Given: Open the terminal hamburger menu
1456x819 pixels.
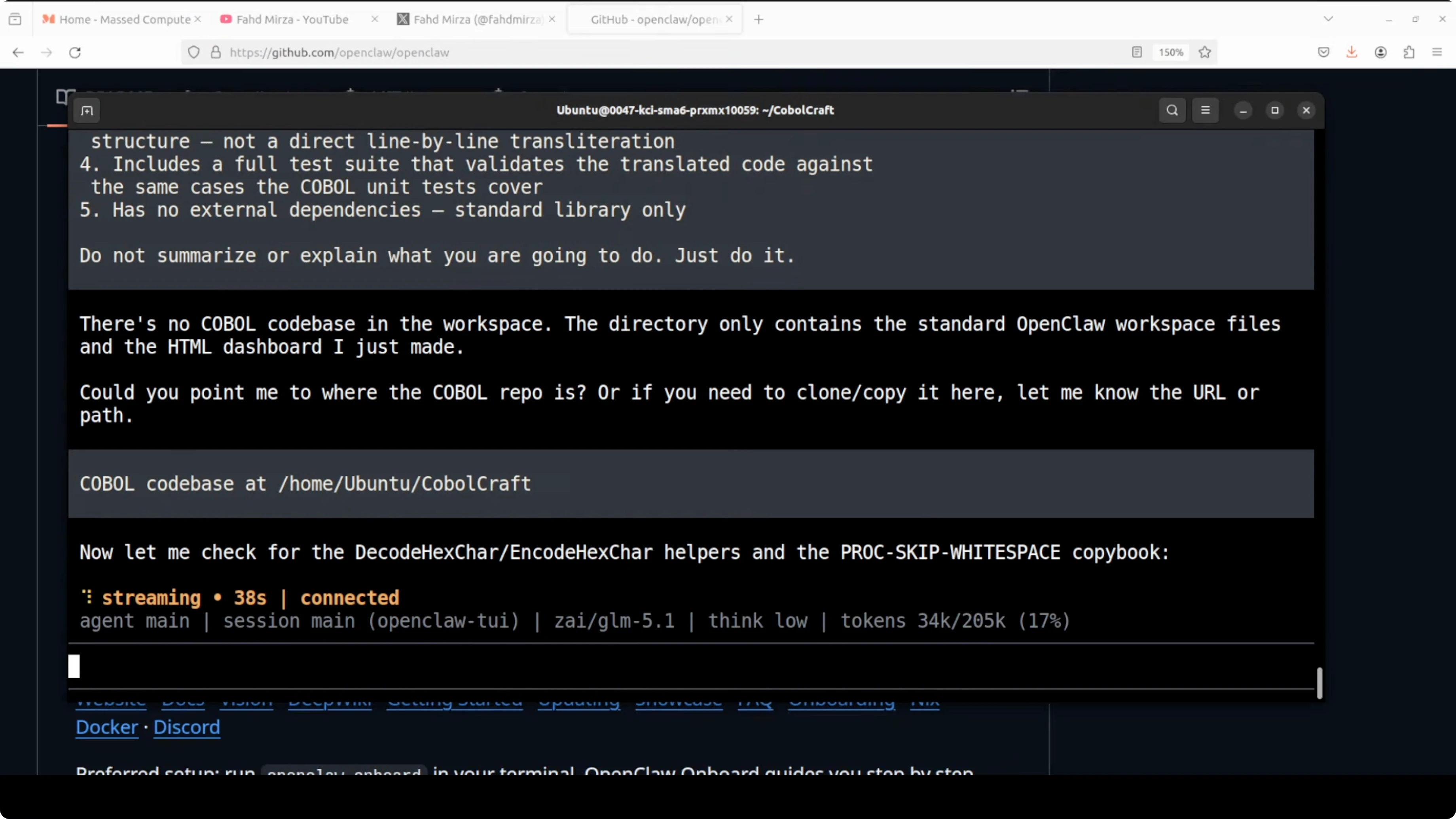Looking at the screenshot, I should (x=1205, y=110).
